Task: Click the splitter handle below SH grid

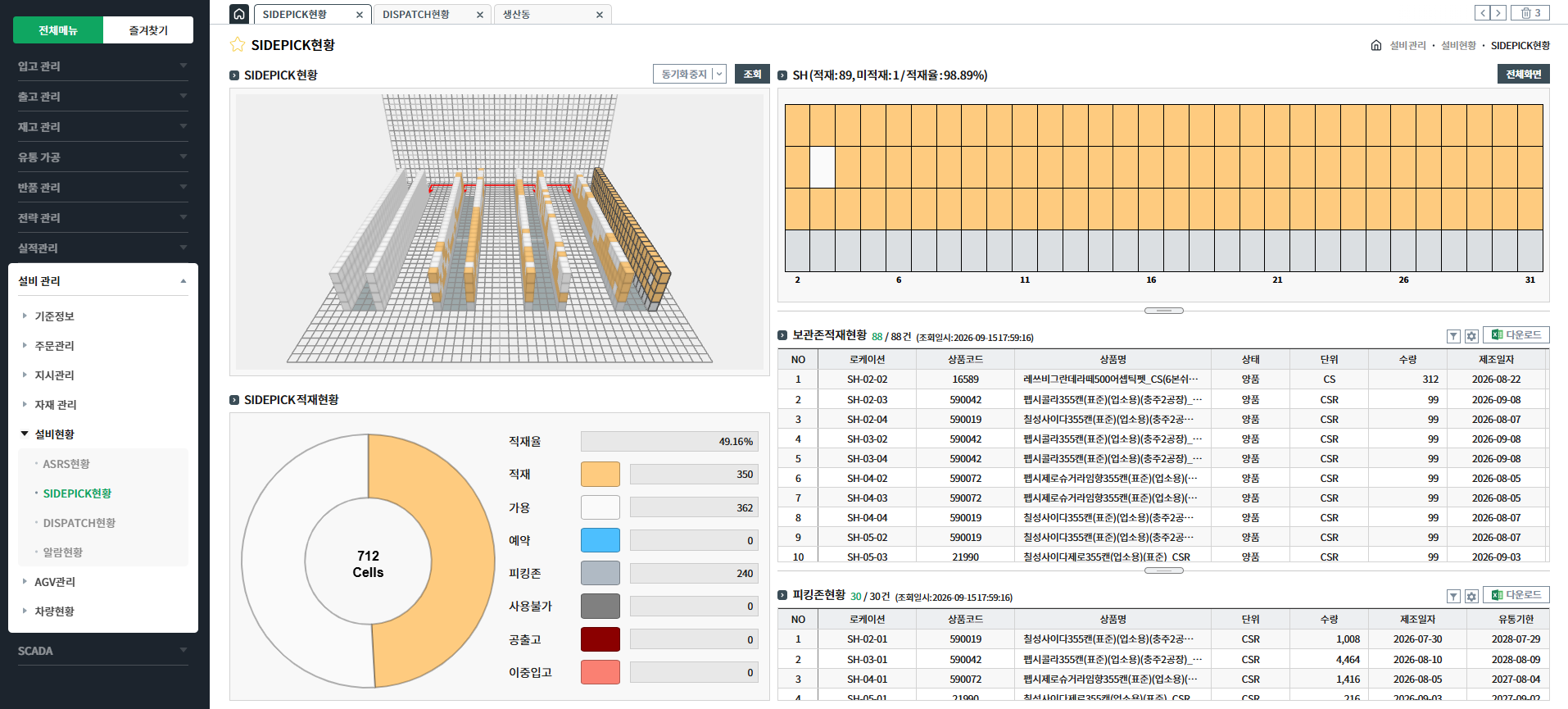Action: (1163, 311)
